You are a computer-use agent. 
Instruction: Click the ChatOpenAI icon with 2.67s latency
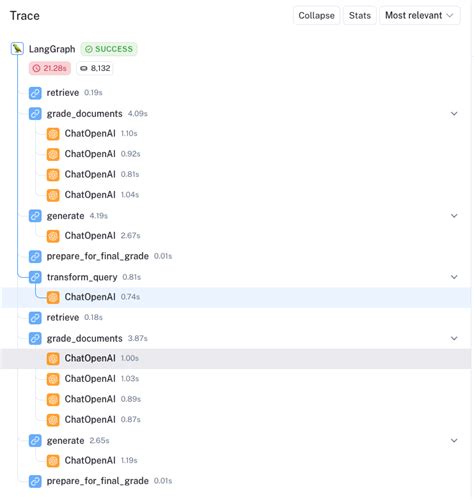(x=53, y=236)
